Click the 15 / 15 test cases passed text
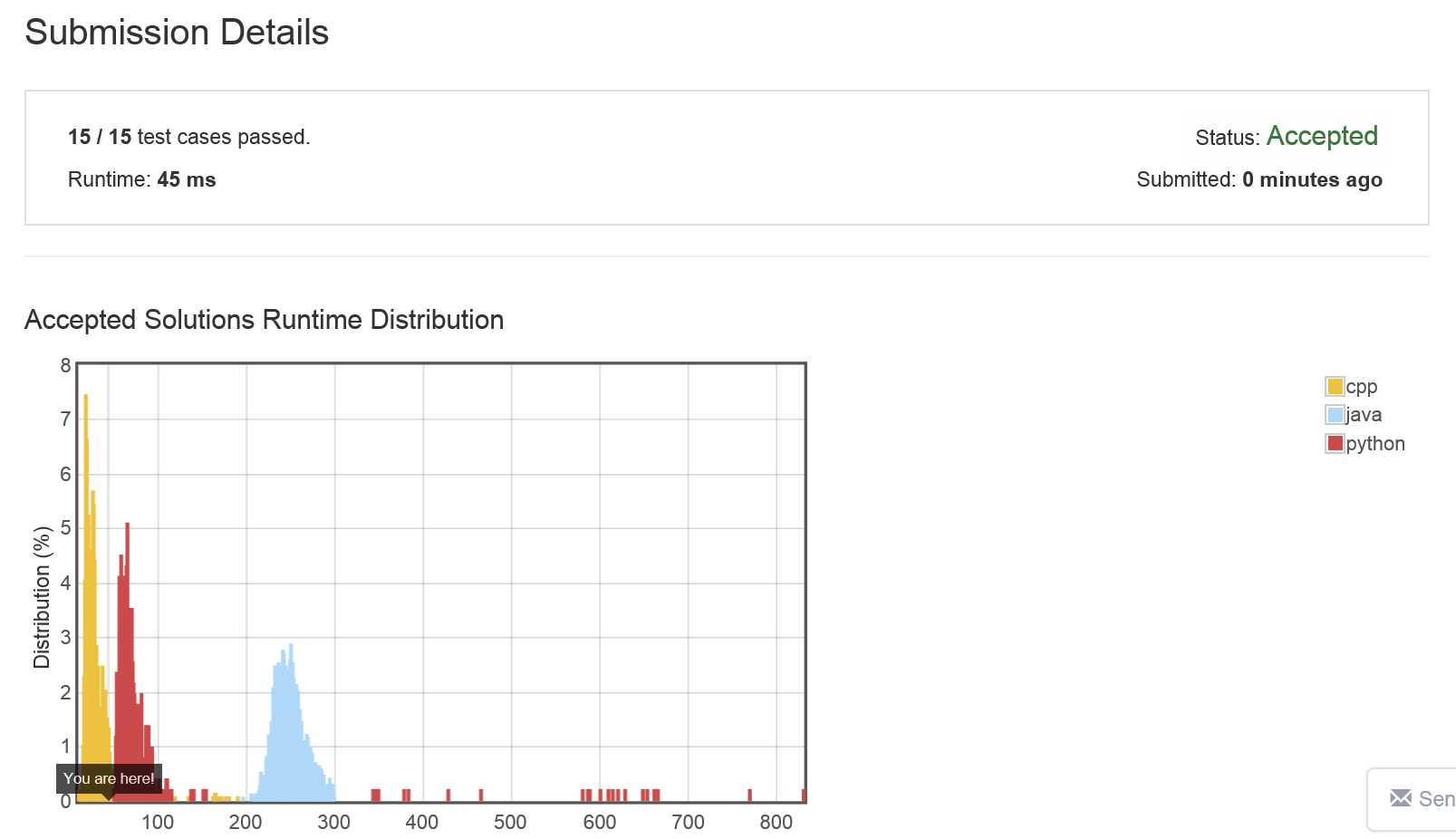The height and width of the screenshot is (839, 1456). pos(188,137)
